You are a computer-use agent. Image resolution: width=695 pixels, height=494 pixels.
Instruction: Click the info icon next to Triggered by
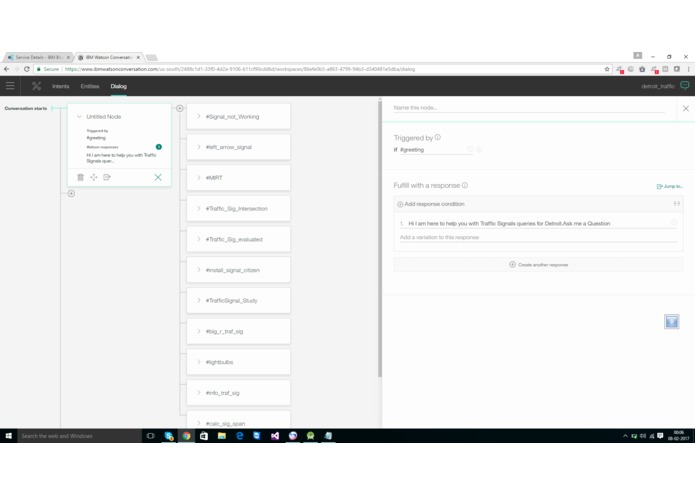pyautogui.click(x=438, y=137)
